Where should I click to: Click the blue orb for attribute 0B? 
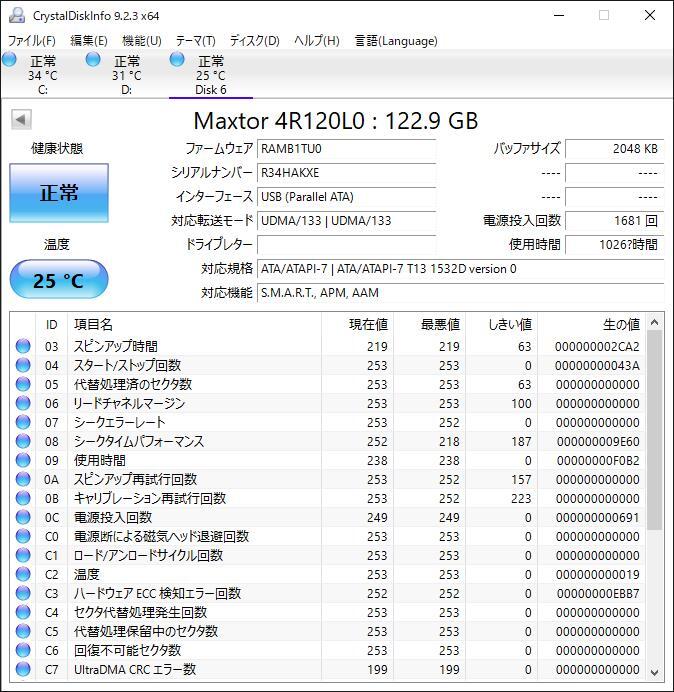point(23,498)
